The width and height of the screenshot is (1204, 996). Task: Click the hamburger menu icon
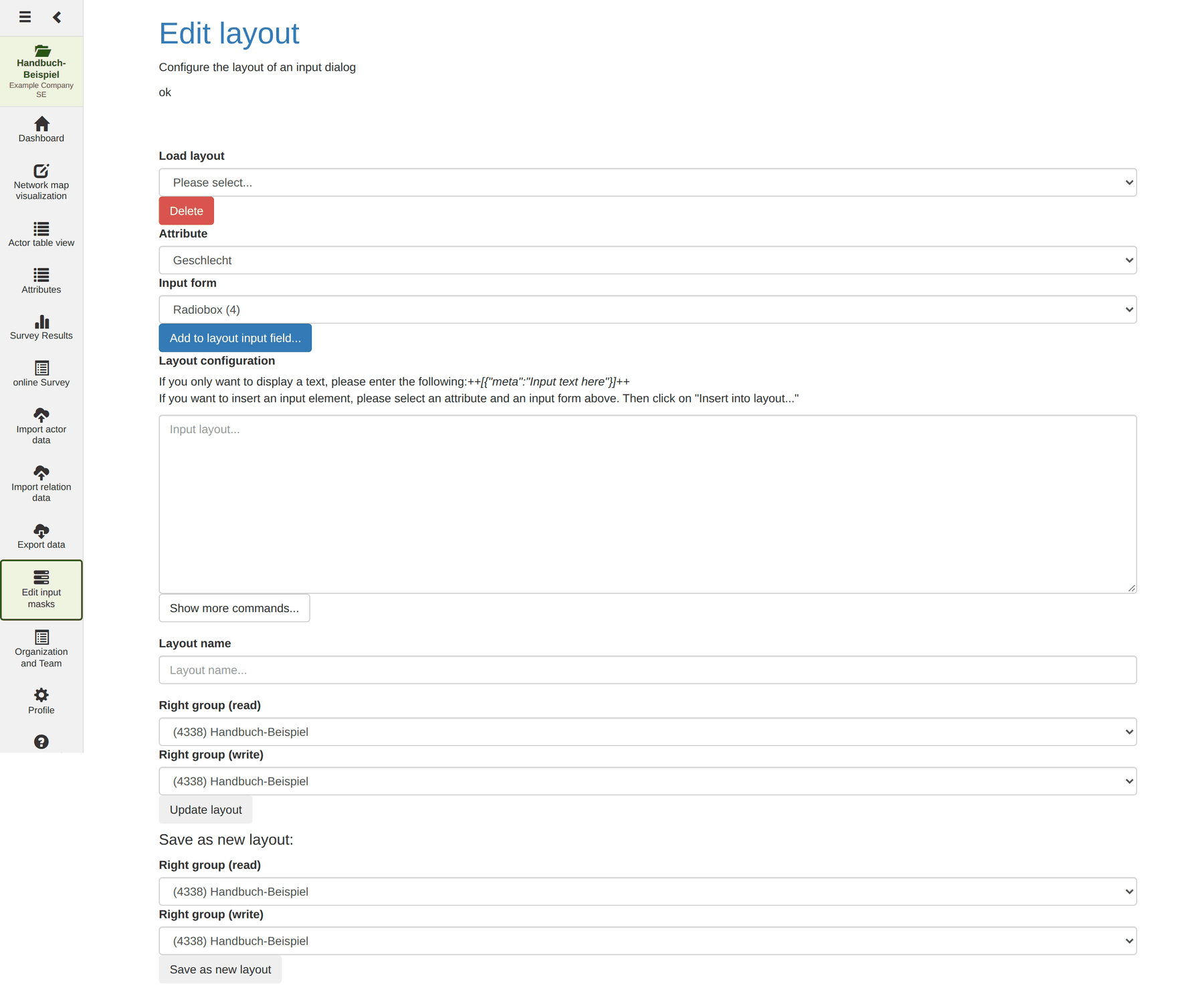pos(25,17)
